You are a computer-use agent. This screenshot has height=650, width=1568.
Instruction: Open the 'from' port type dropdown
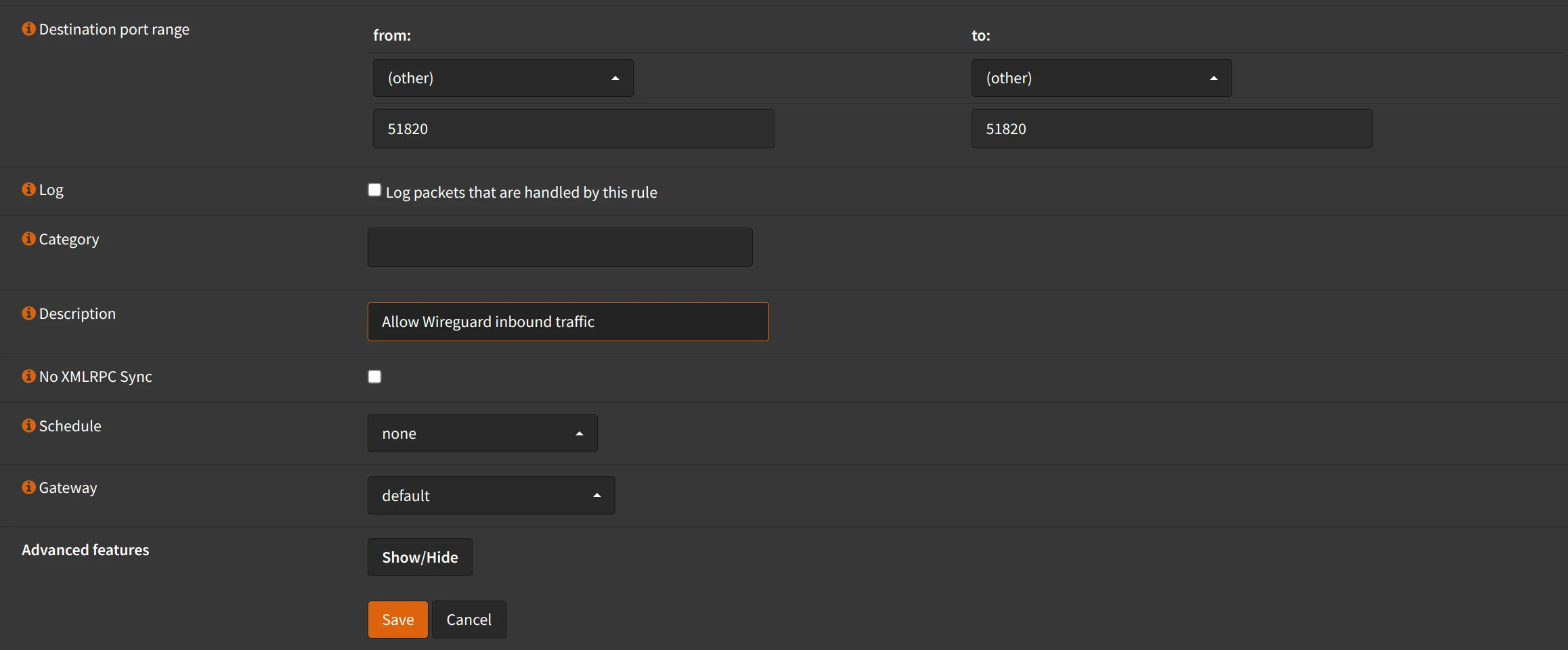point(503,78)
